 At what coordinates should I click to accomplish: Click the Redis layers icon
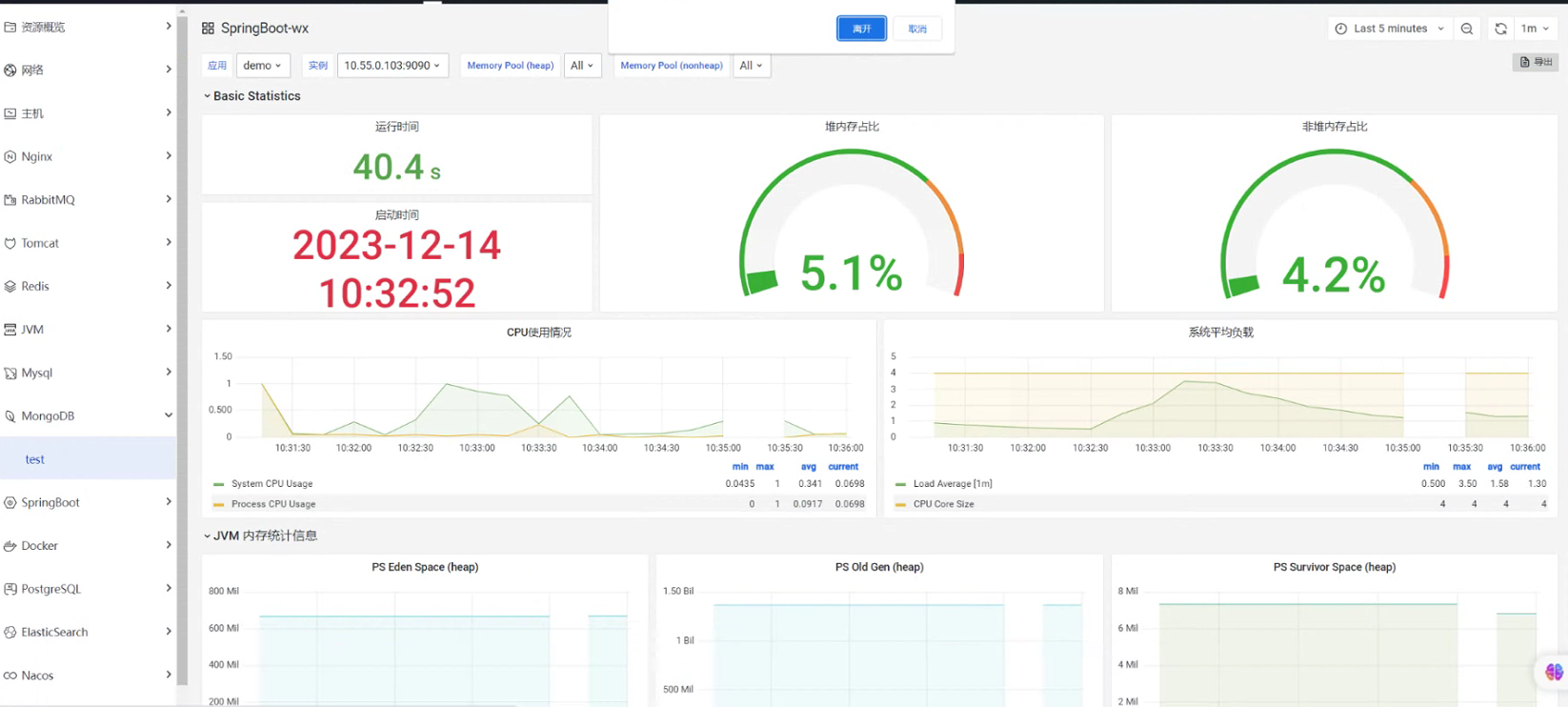pos(10,287)
